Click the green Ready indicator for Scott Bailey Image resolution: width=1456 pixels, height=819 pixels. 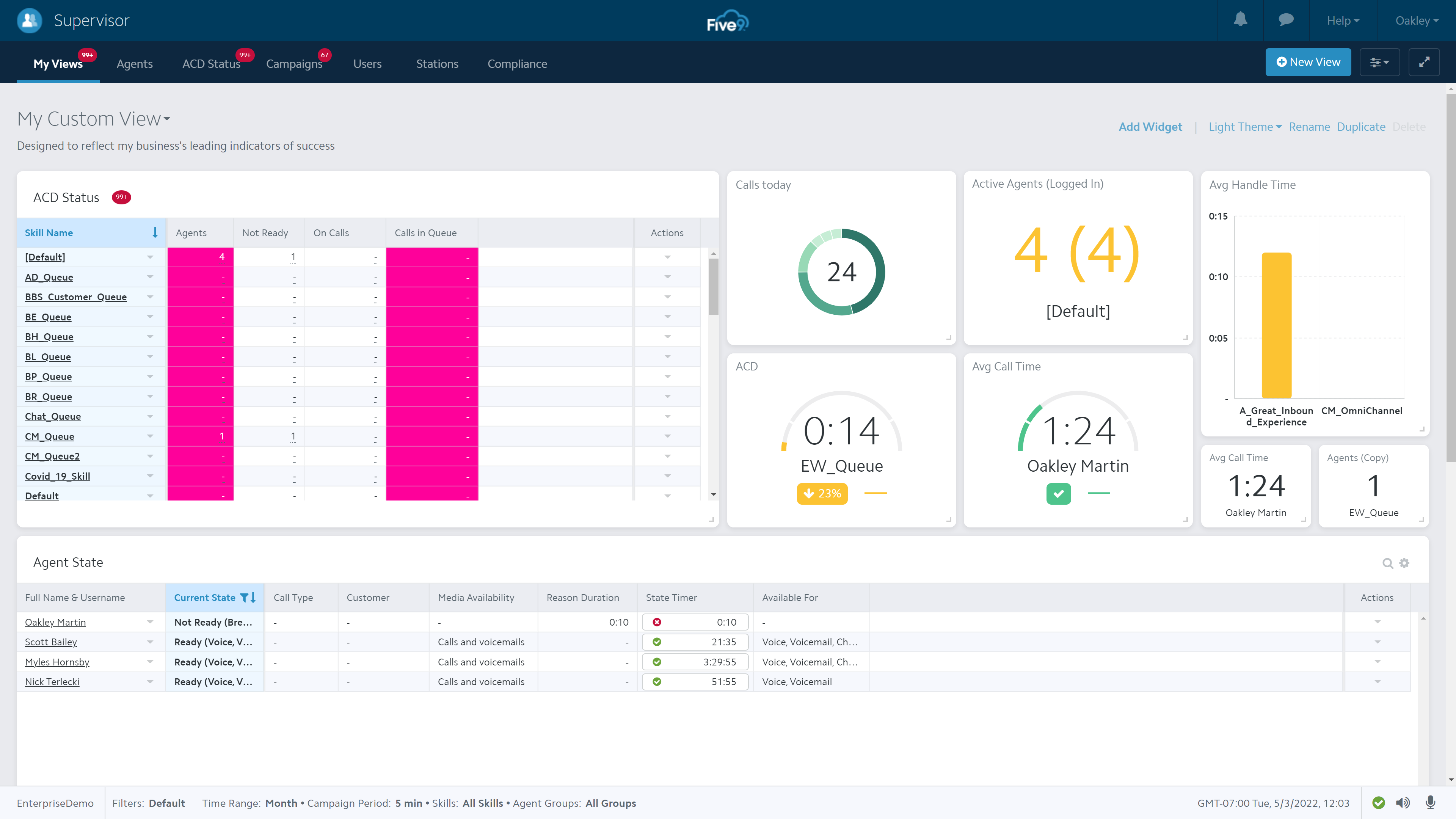point(657,642)
